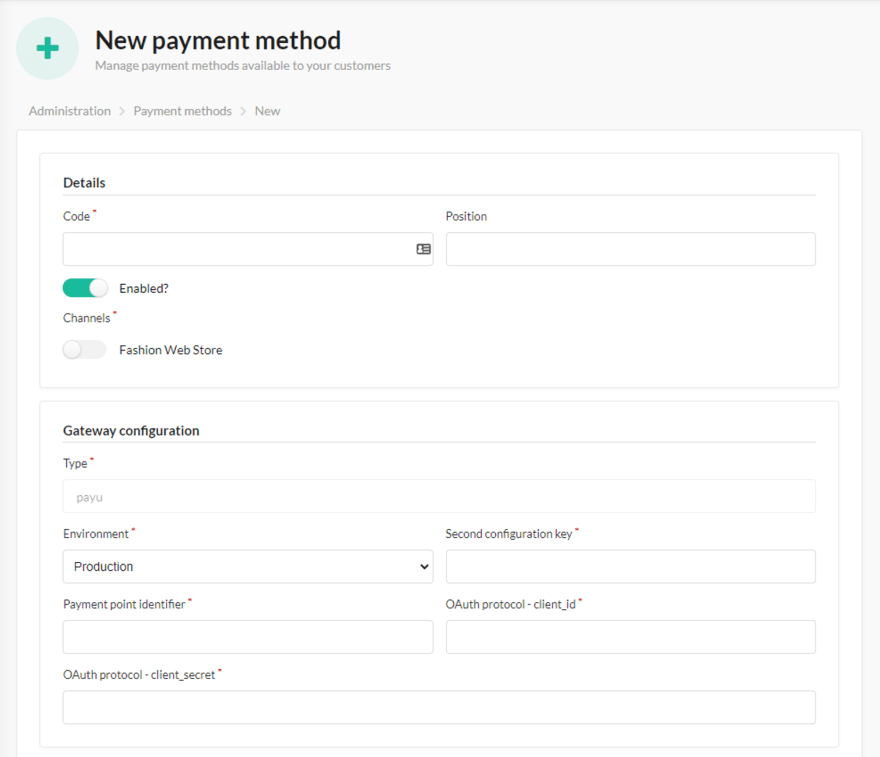The width and height of the screenshot is (880, 757).
Task: Focus the OAuth protocol client_id field
Action: point(630,637)
